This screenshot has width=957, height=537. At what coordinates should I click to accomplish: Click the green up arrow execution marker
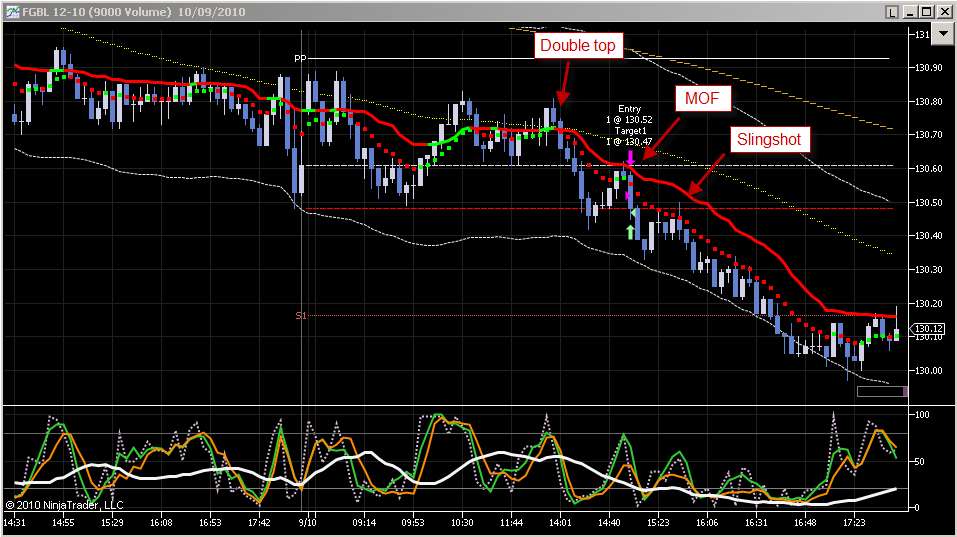[x=630, y=232]
